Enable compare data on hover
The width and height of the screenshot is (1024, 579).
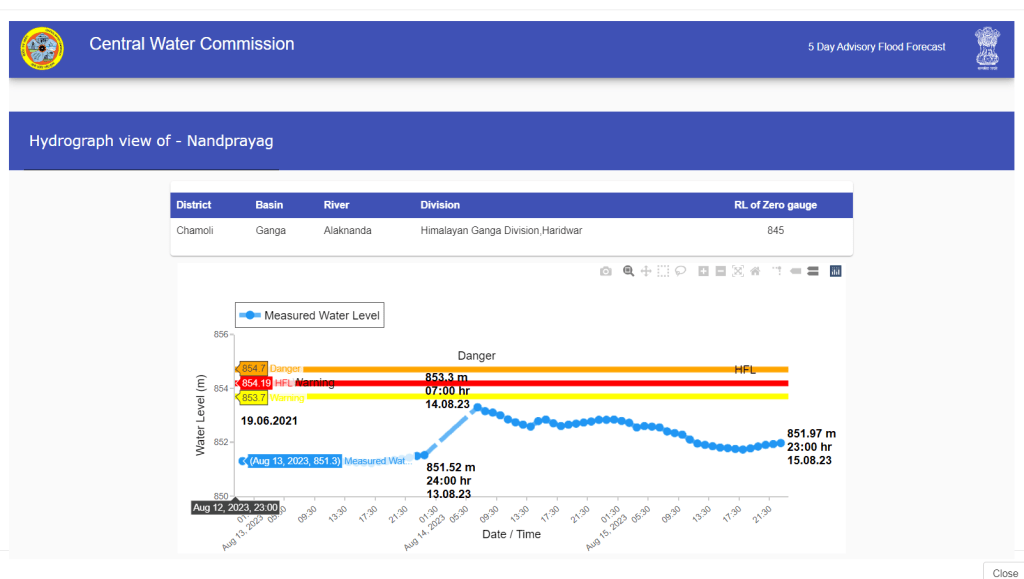pos(813,271)
